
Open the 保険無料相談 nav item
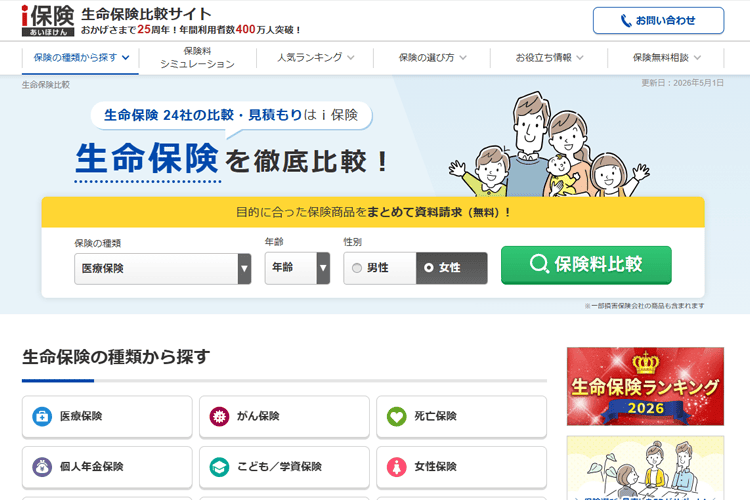(x=666, y=58)
